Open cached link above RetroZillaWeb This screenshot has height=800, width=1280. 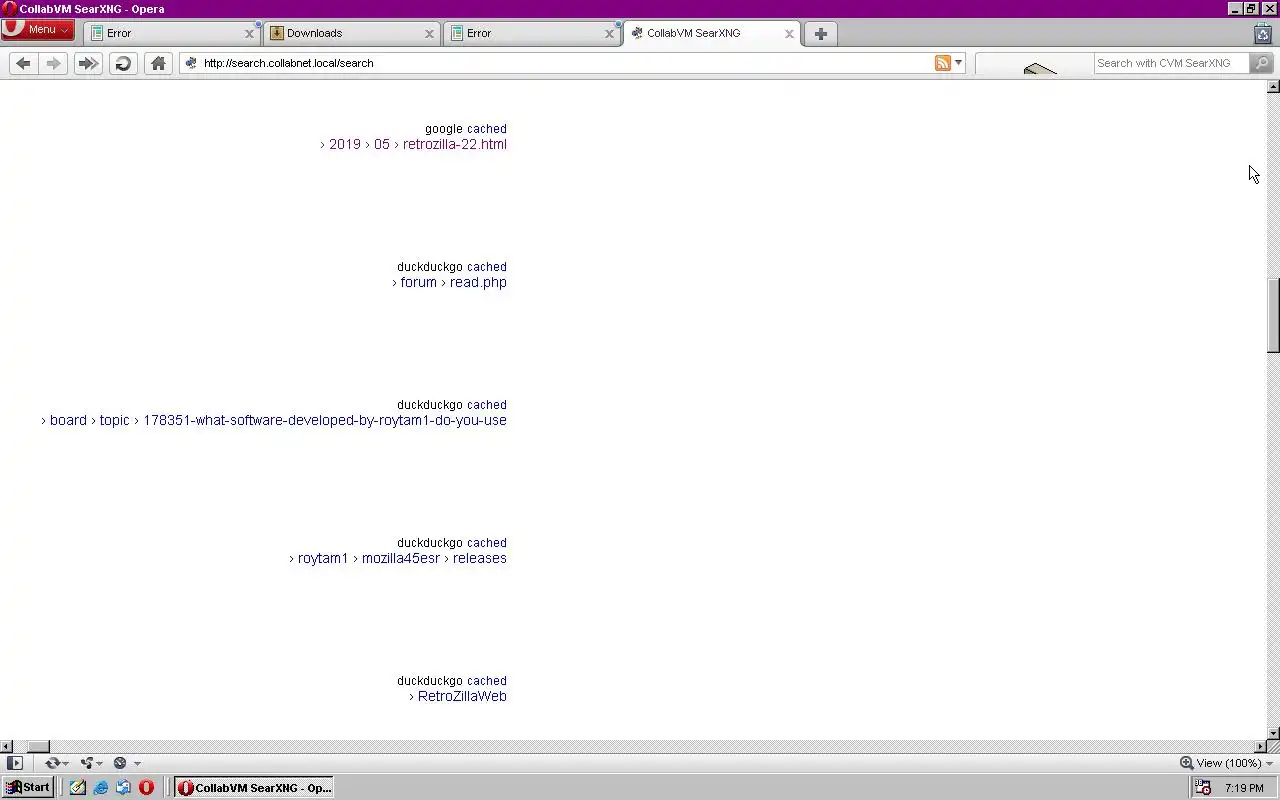point(487,681)
